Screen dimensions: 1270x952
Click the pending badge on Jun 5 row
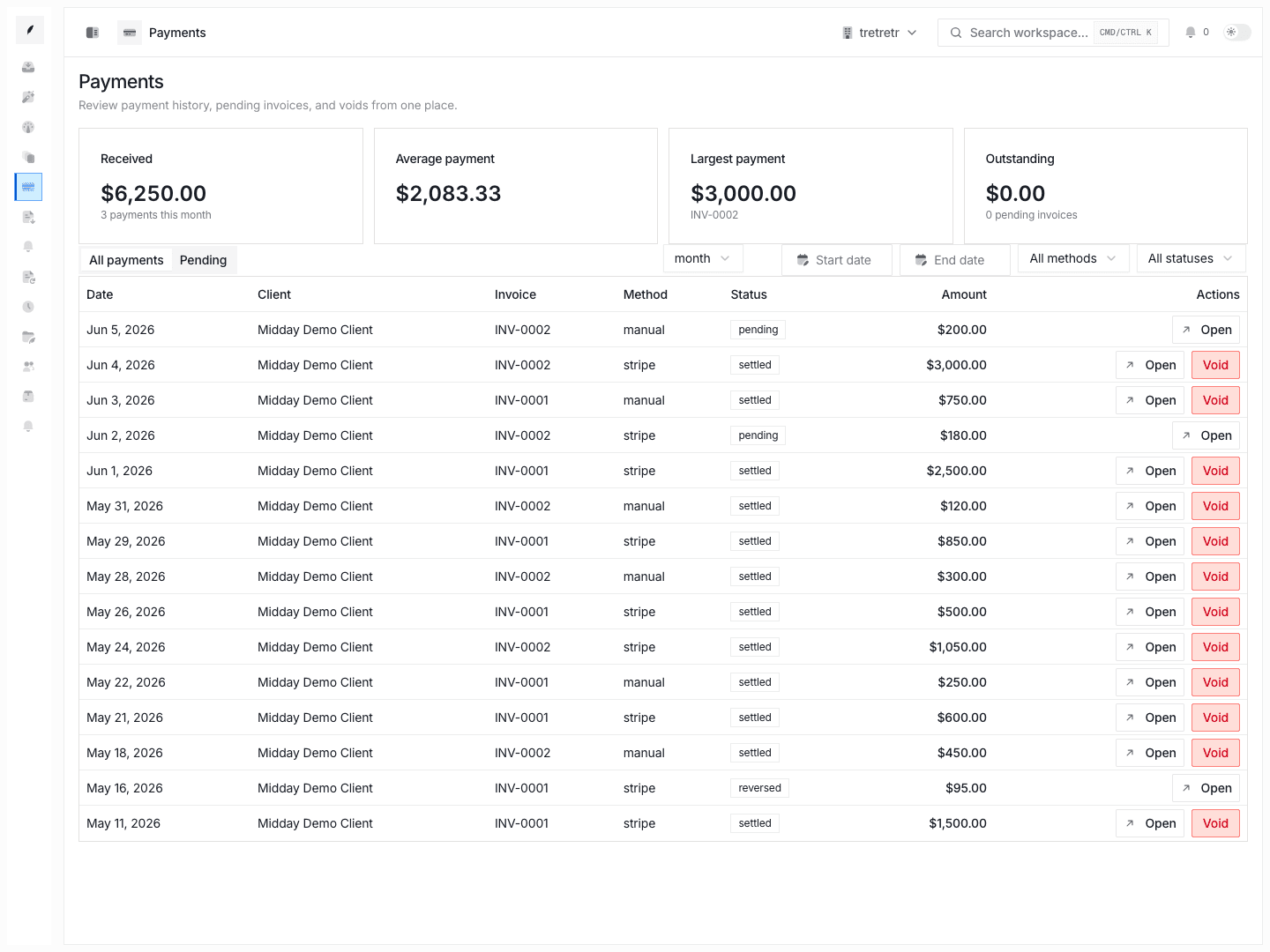tap(758, 330)
